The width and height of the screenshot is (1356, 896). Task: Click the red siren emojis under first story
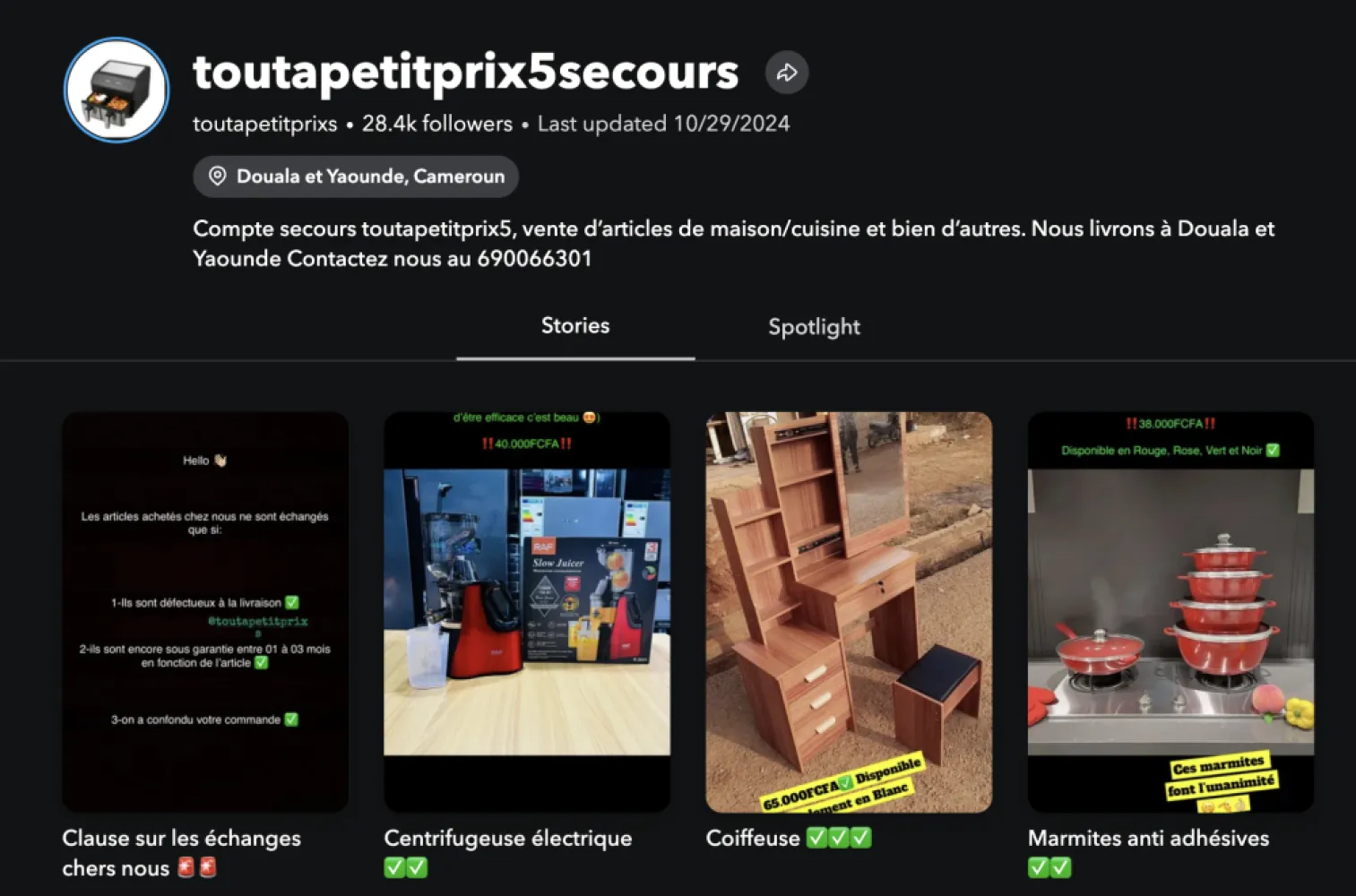click(x=197, y=867)
